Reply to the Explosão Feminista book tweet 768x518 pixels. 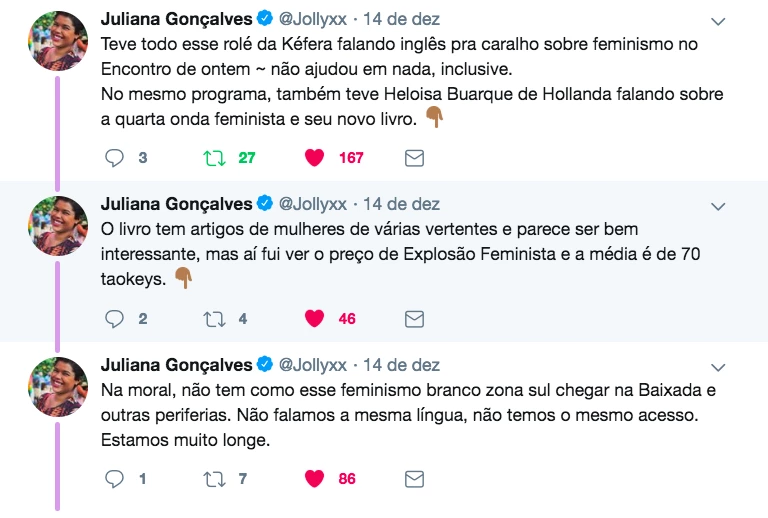coord(115,319)
